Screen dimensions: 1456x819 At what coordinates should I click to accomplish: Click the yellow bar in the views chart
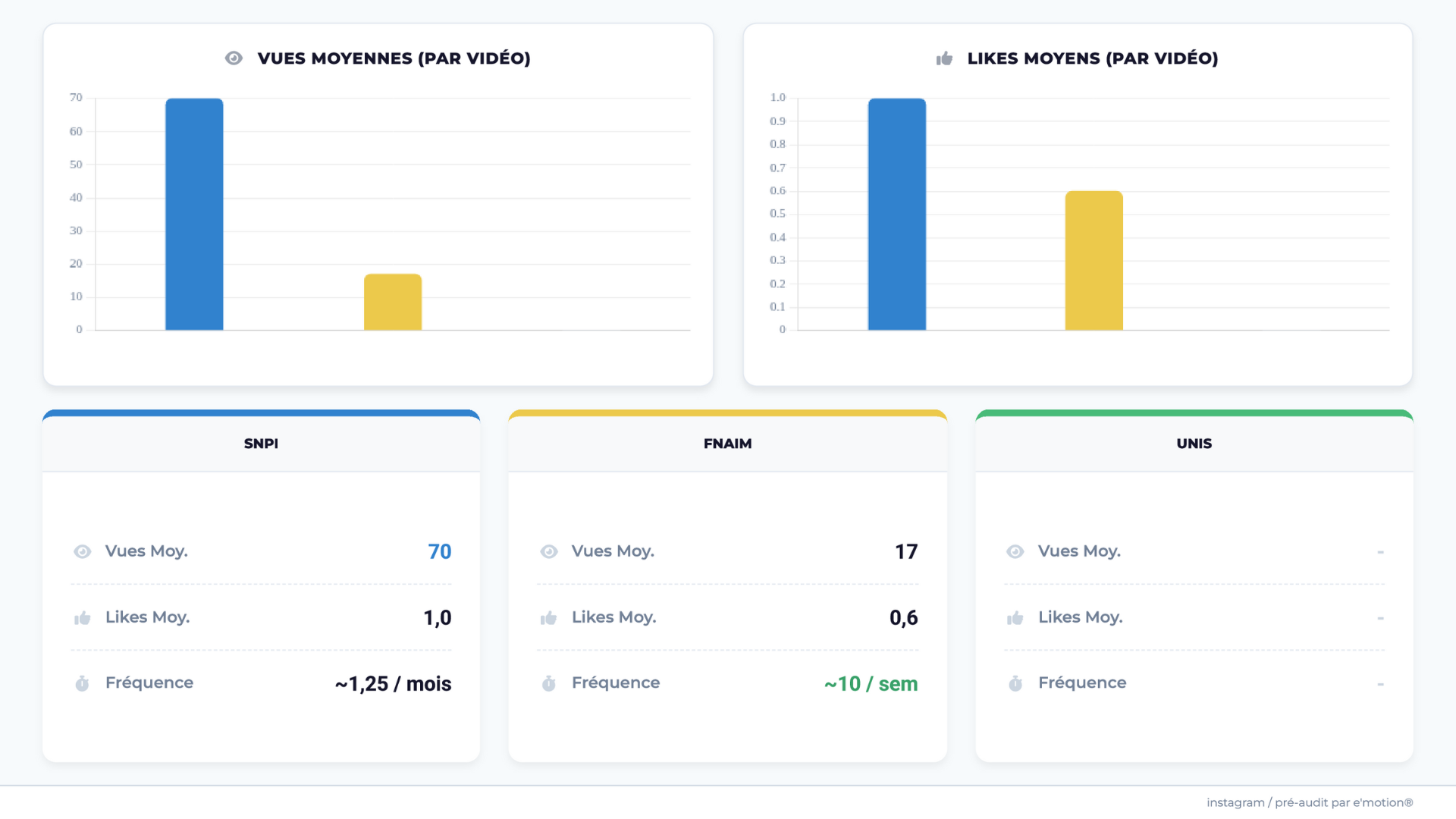point(393,302)
